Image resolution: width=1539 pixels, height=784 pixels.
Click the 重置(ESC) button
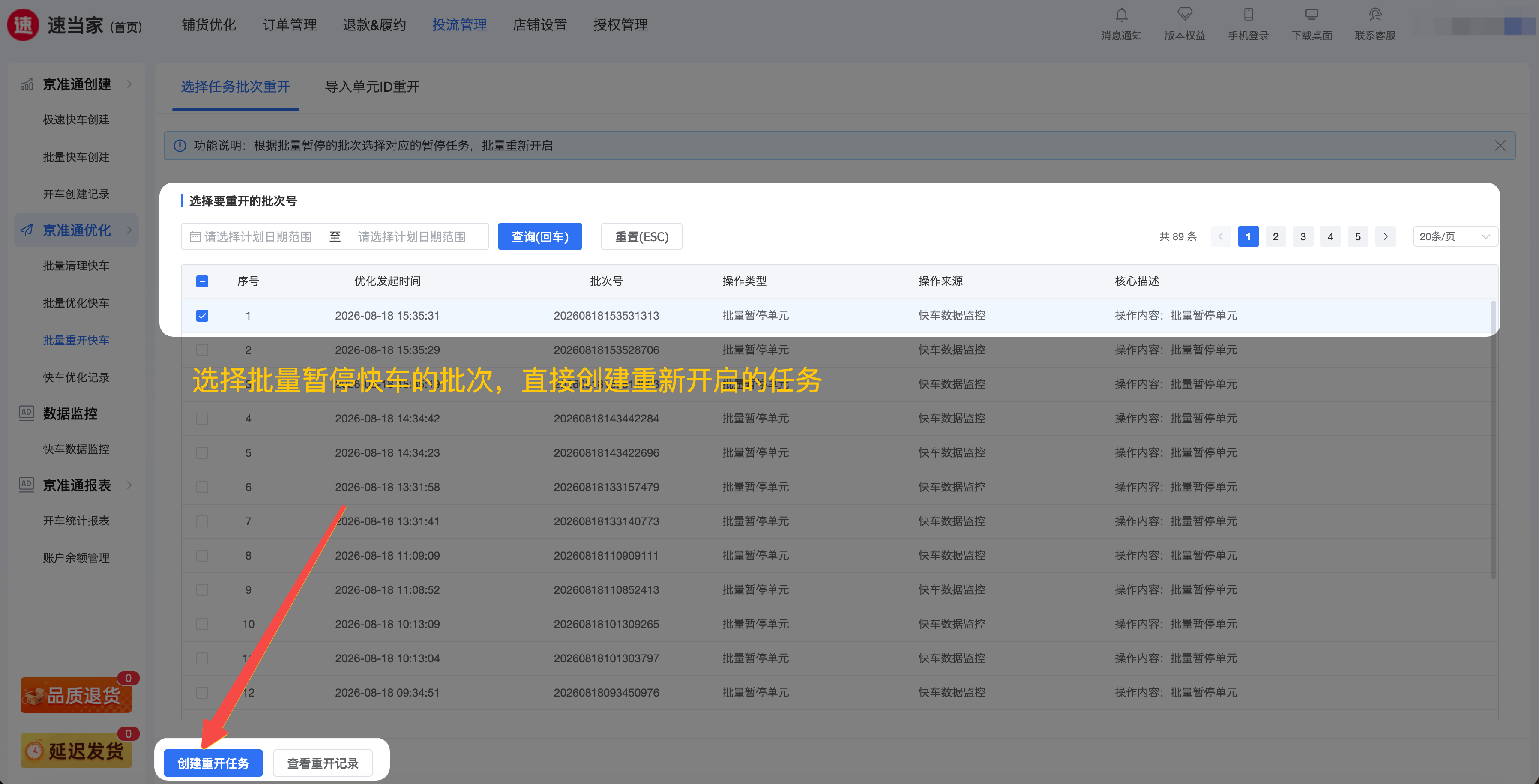pyautogui.click(x=642, y=236)
